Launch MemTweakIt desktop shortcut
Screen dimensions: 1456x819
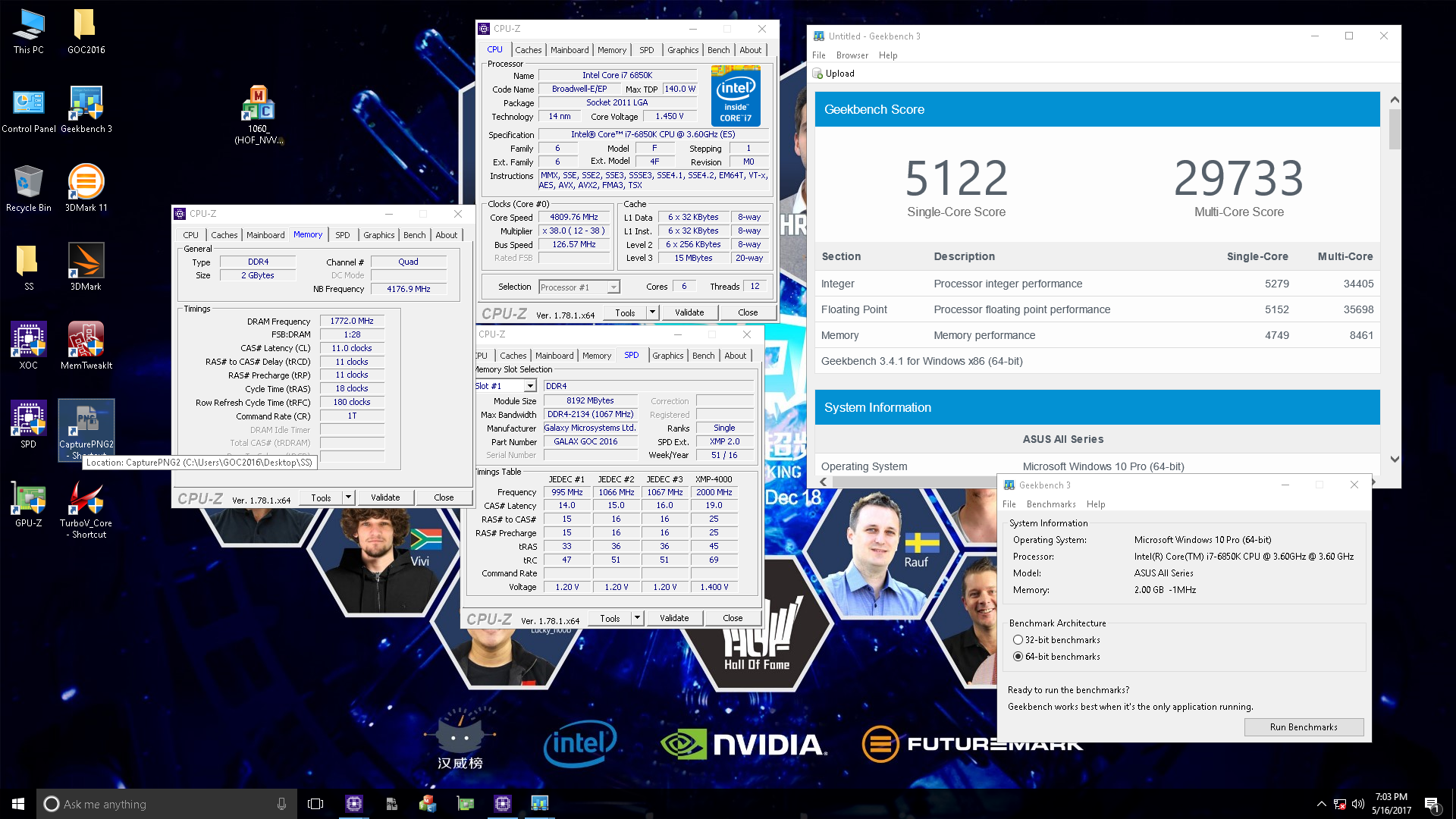point(86,347)
